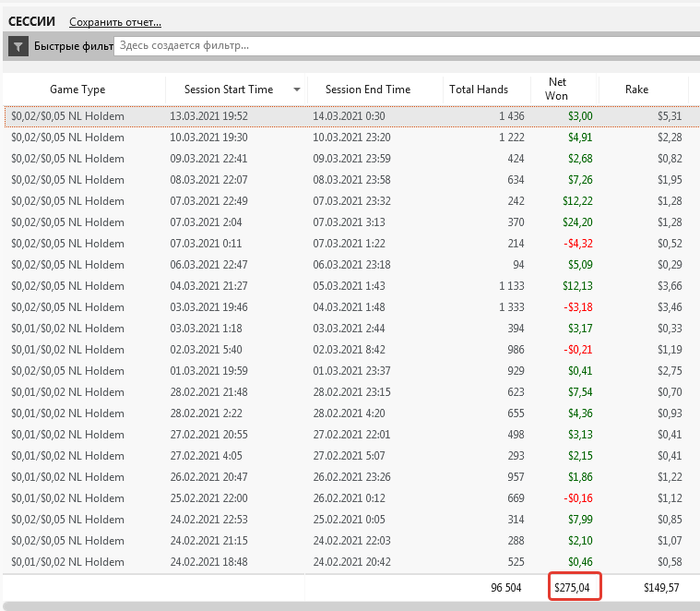700x611 pixels.
Task: Click the $7,99 Net Won value
Action: click(x=580, y=520)
